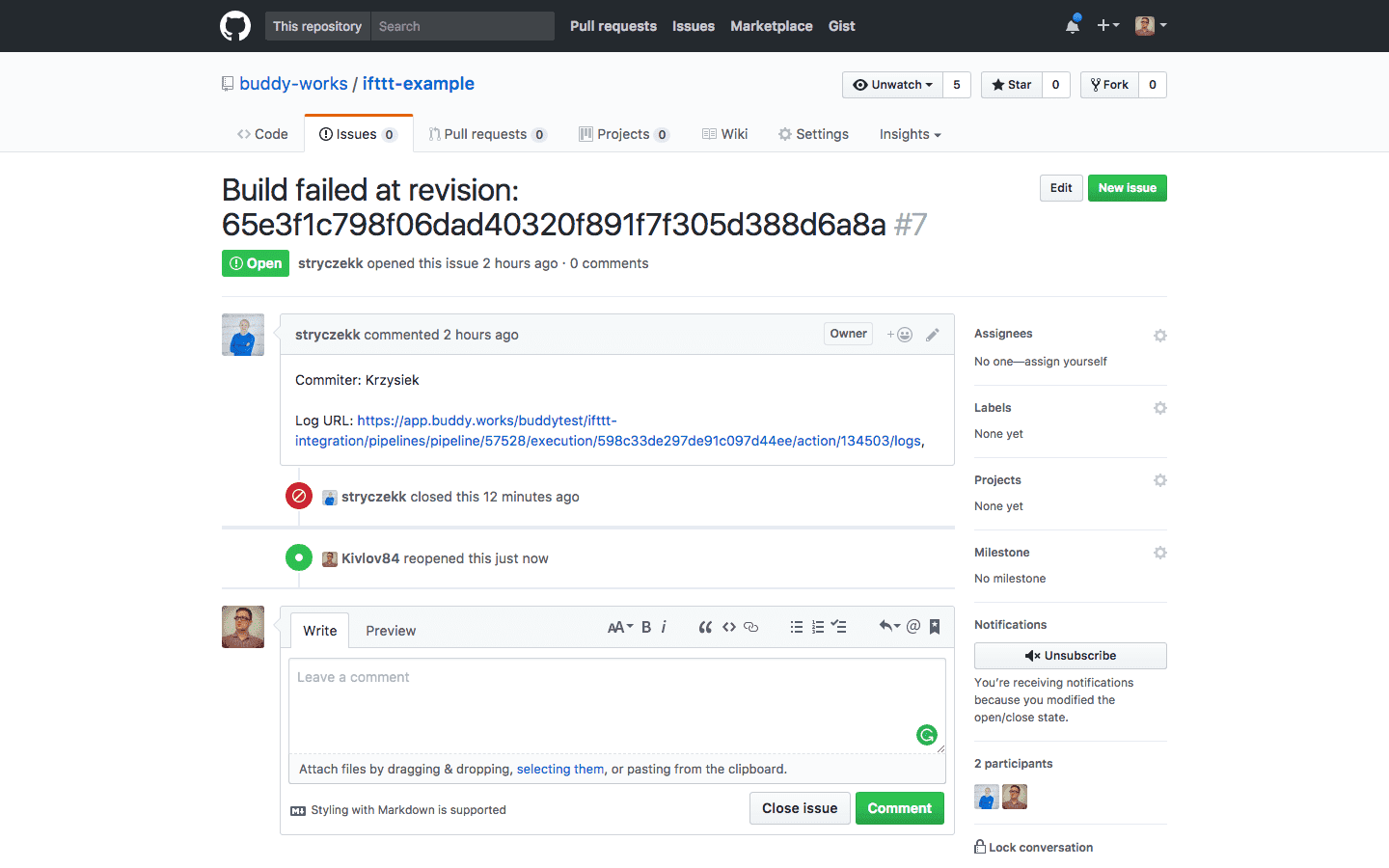Click the Edit issue title button
Image resolution: width=1389 pixels, height=868 pixels.
tap(1061, 188)
